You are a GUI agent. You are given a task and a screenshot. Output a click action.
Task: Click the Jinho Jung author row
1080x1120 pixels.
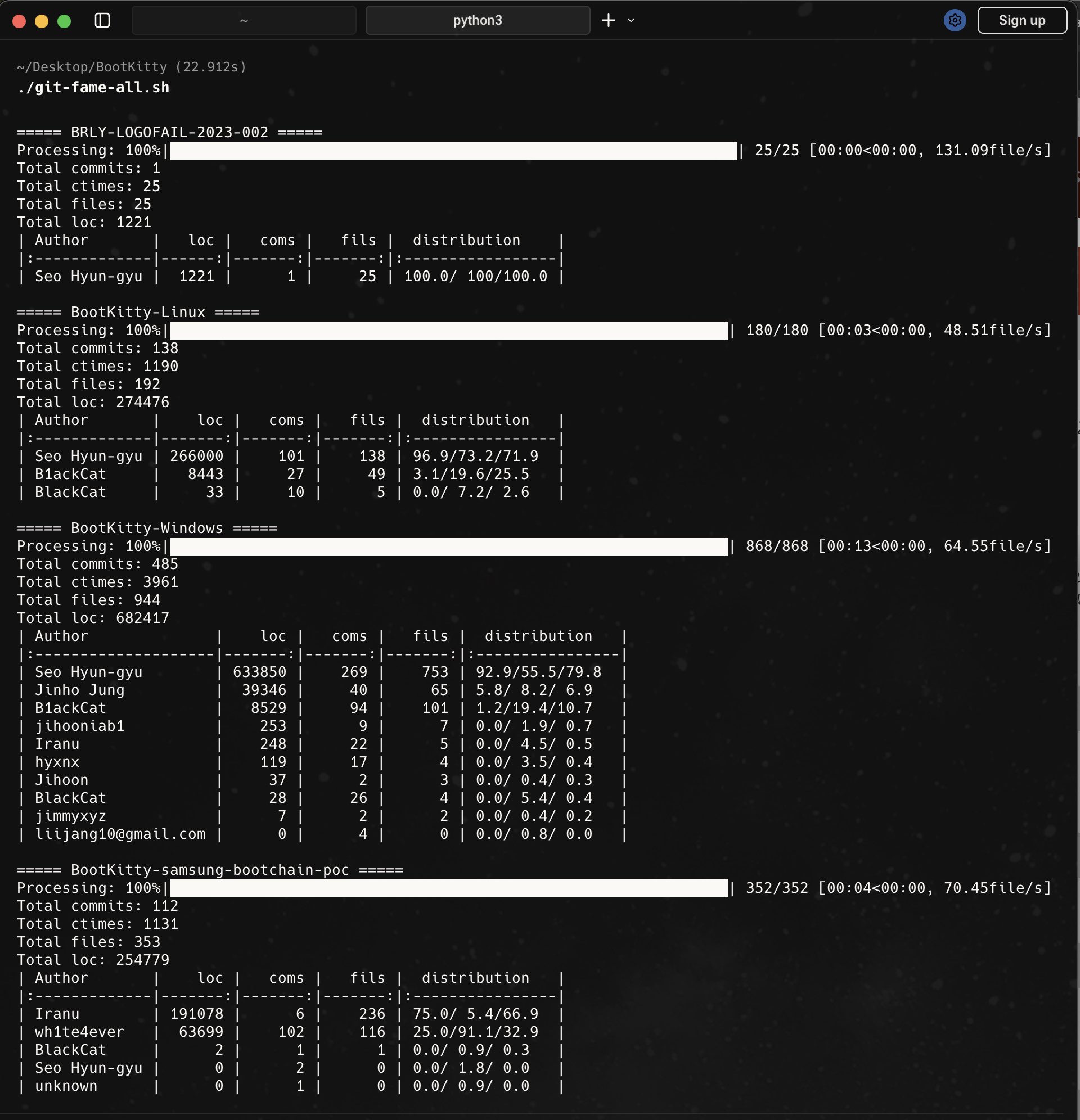pyautogui.click(x=79, y=690)
